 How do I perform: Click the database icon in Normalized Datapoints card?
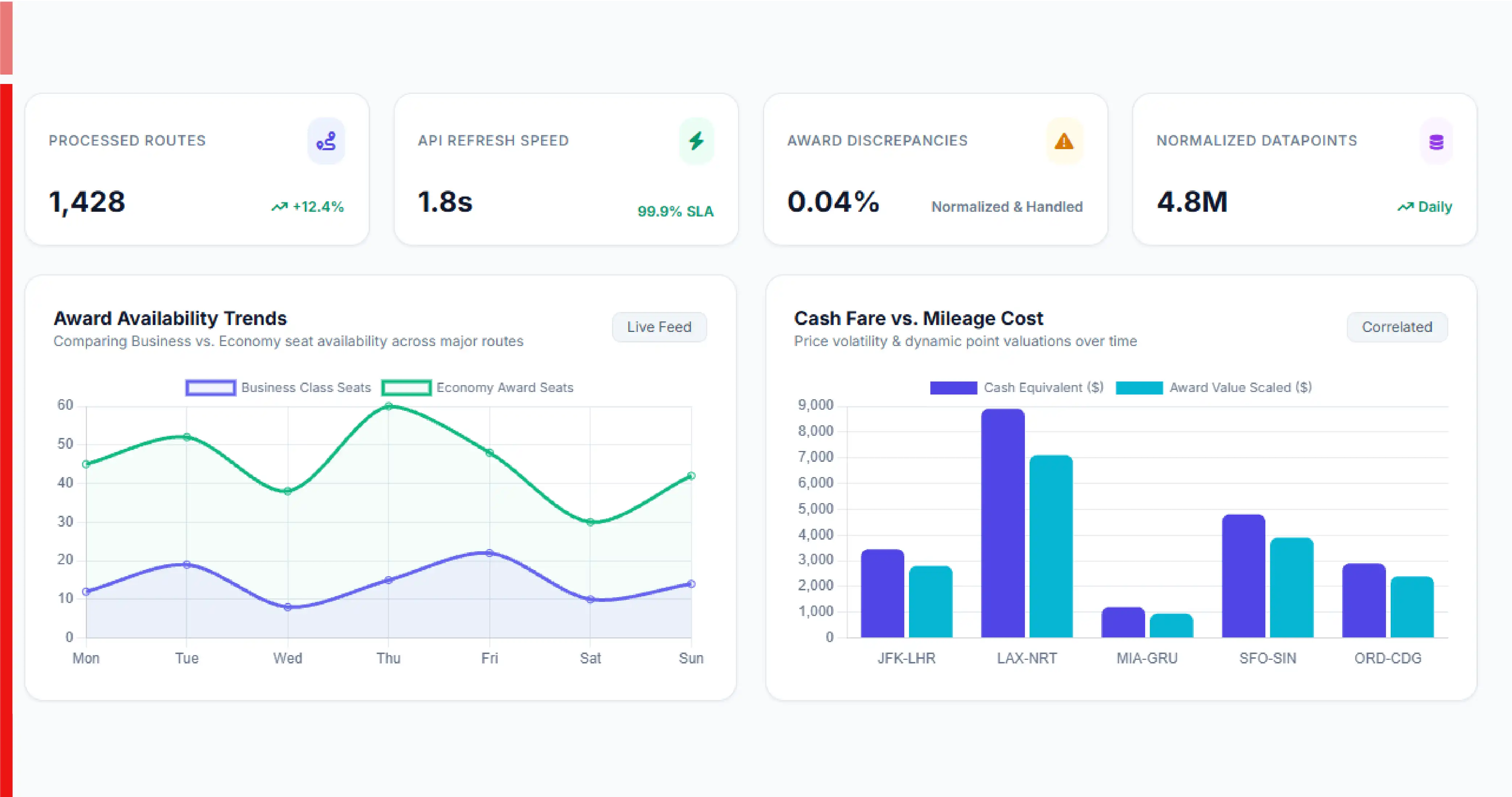click(x=1436, y=142)
